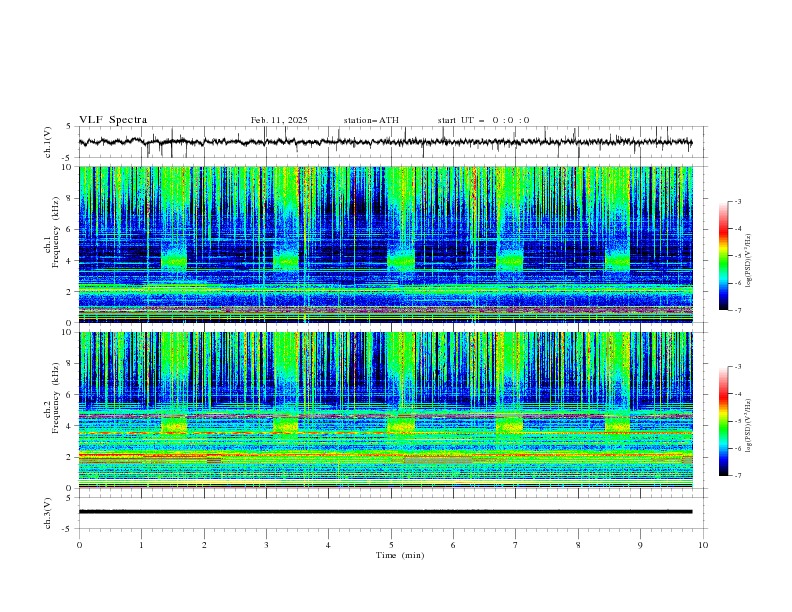The width and height of the screenshot is (792, 612).
Task: Click the "ch.1(V)" waveform axis label
Action: [48, 142]
